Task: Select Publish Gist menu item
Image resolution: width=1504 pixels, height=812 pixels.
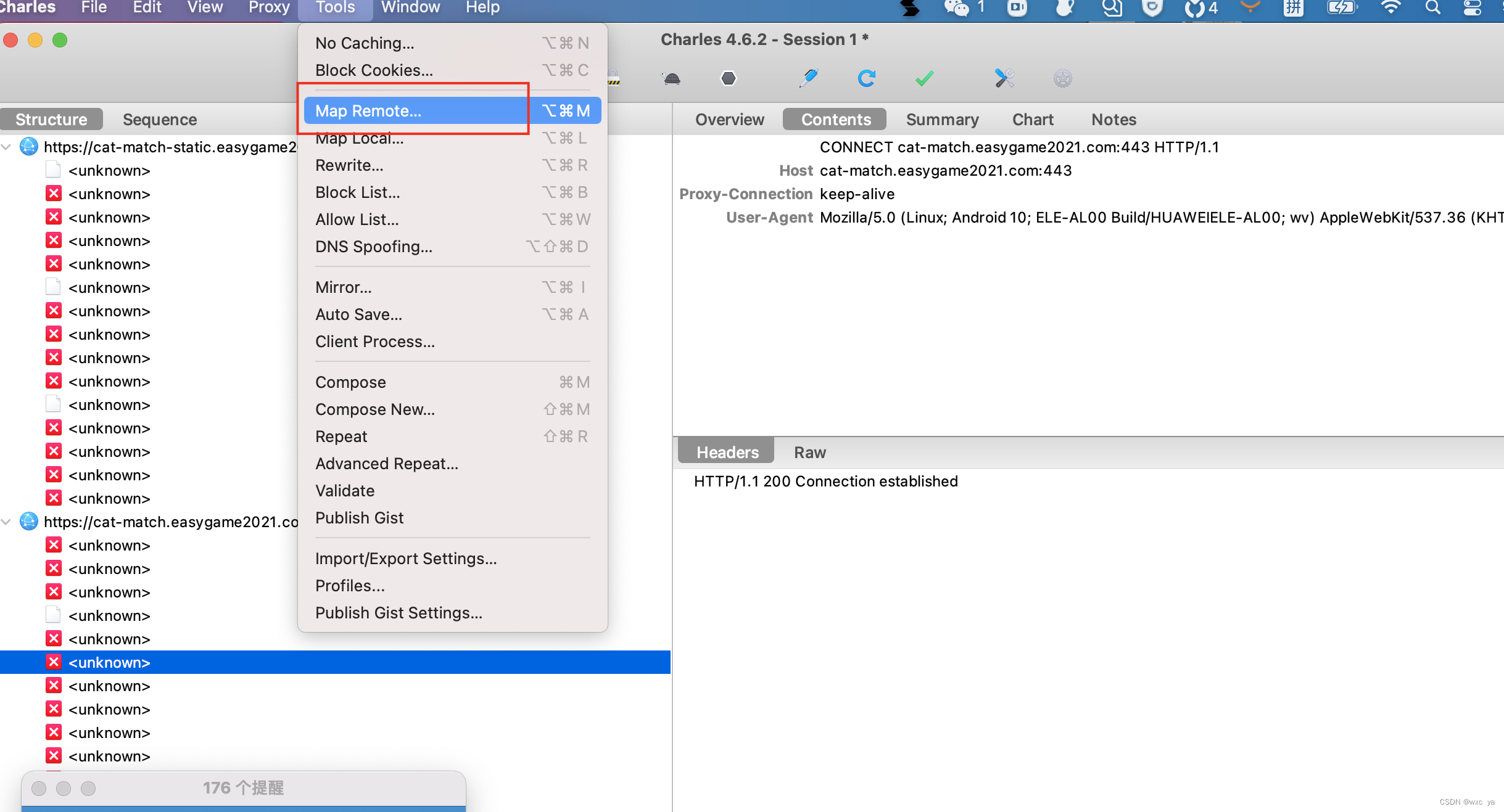Action: tap(452, 518)
